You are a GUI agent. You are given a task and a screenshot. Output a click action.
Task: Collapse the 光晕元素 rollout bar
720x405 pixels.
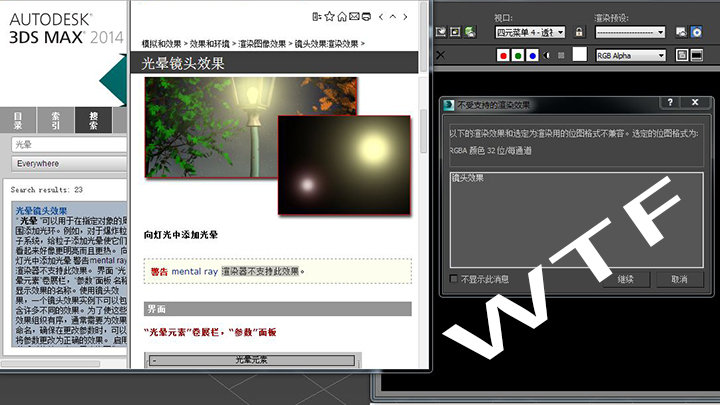(252, 360)
